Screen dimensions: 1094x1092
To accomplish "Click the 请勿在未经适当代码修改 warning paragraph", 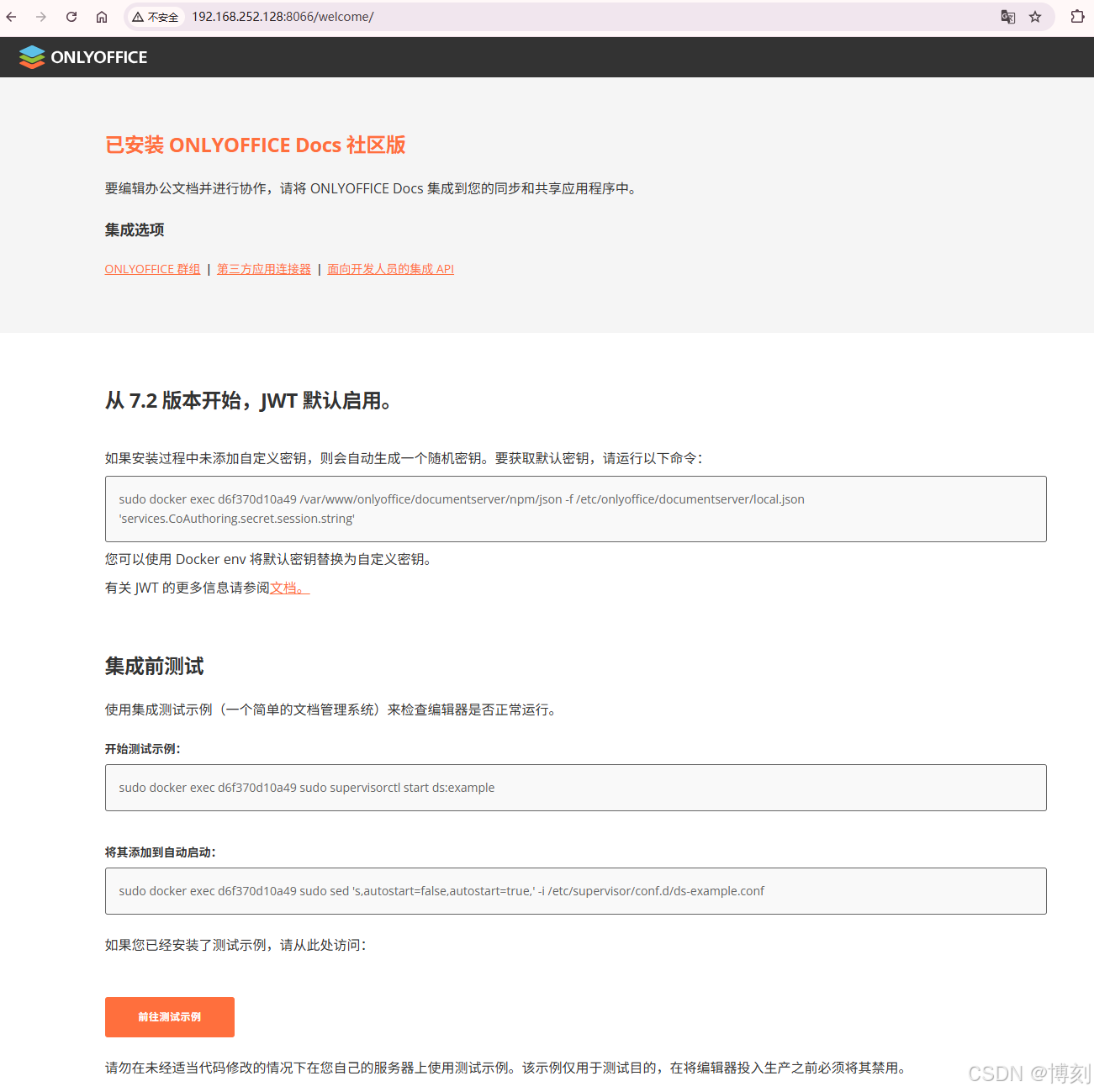I will click(x=507, y=1068).
